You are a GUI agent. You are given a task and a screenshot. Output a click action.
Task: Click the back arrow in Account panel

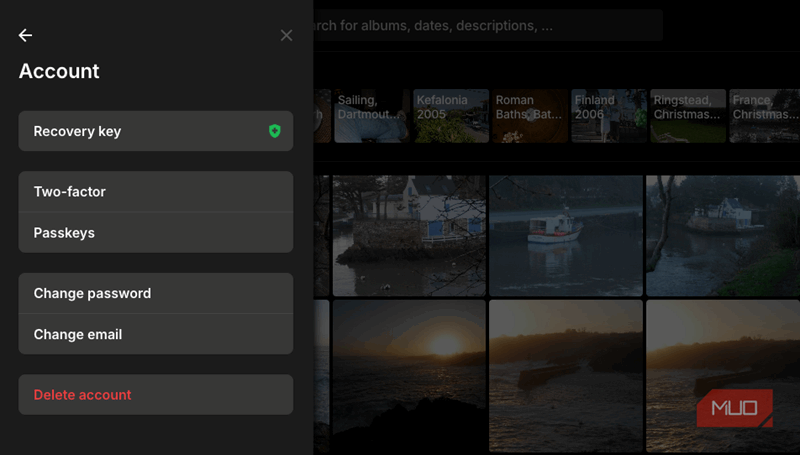(x=26, y=35)
